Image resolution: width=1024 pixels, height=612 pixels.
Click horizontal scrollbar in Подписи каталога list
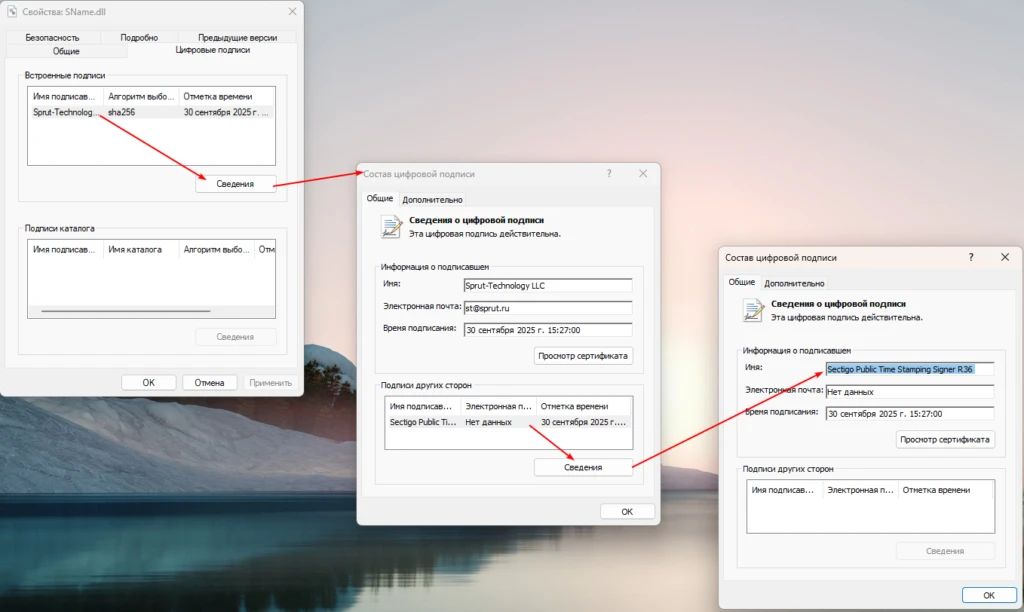click(x=125, y=311)
